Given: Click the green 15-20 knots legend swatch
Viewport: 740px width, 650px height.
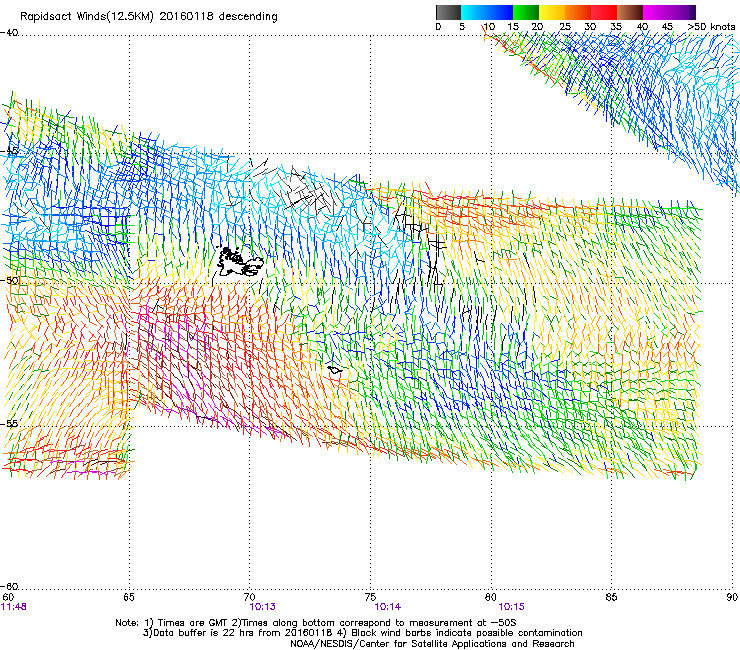Looking at the screenshot, I should coord(526,12).
